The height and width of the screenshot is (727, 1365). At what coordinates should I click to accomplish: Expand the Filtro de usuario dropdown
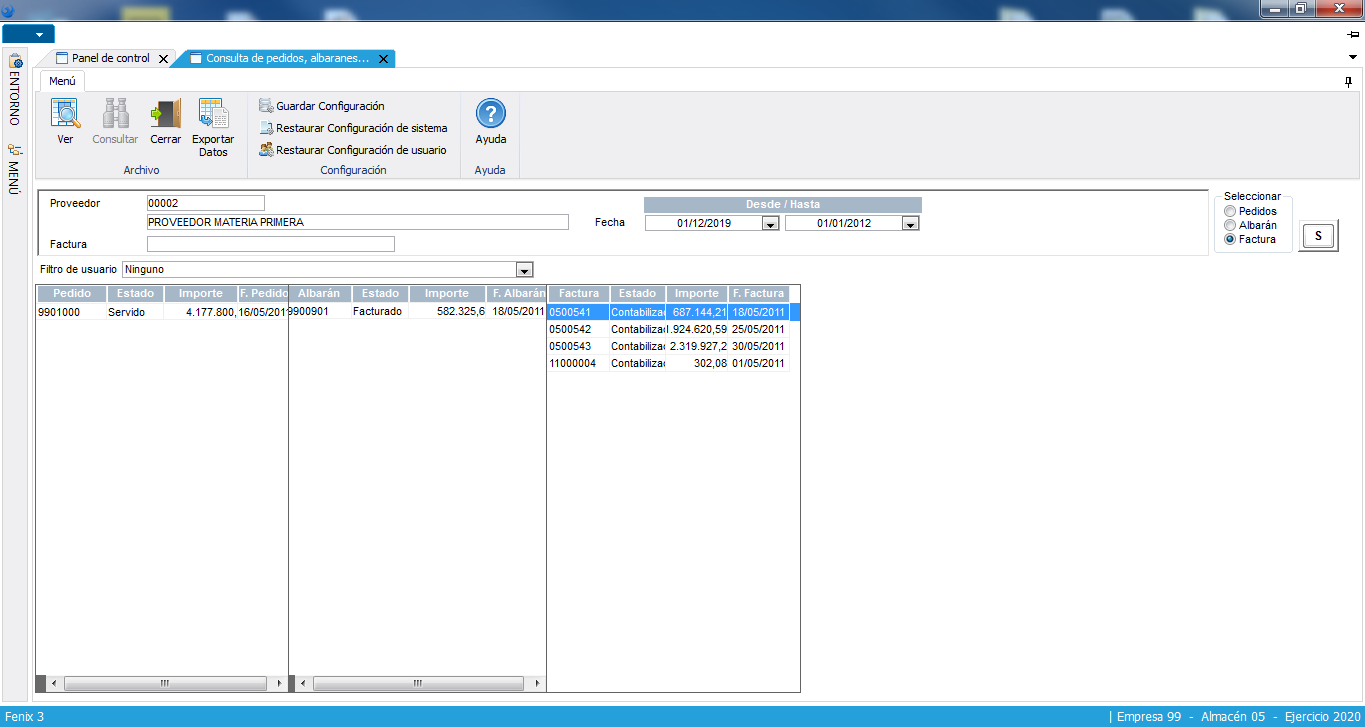click(x=524, y=270)
